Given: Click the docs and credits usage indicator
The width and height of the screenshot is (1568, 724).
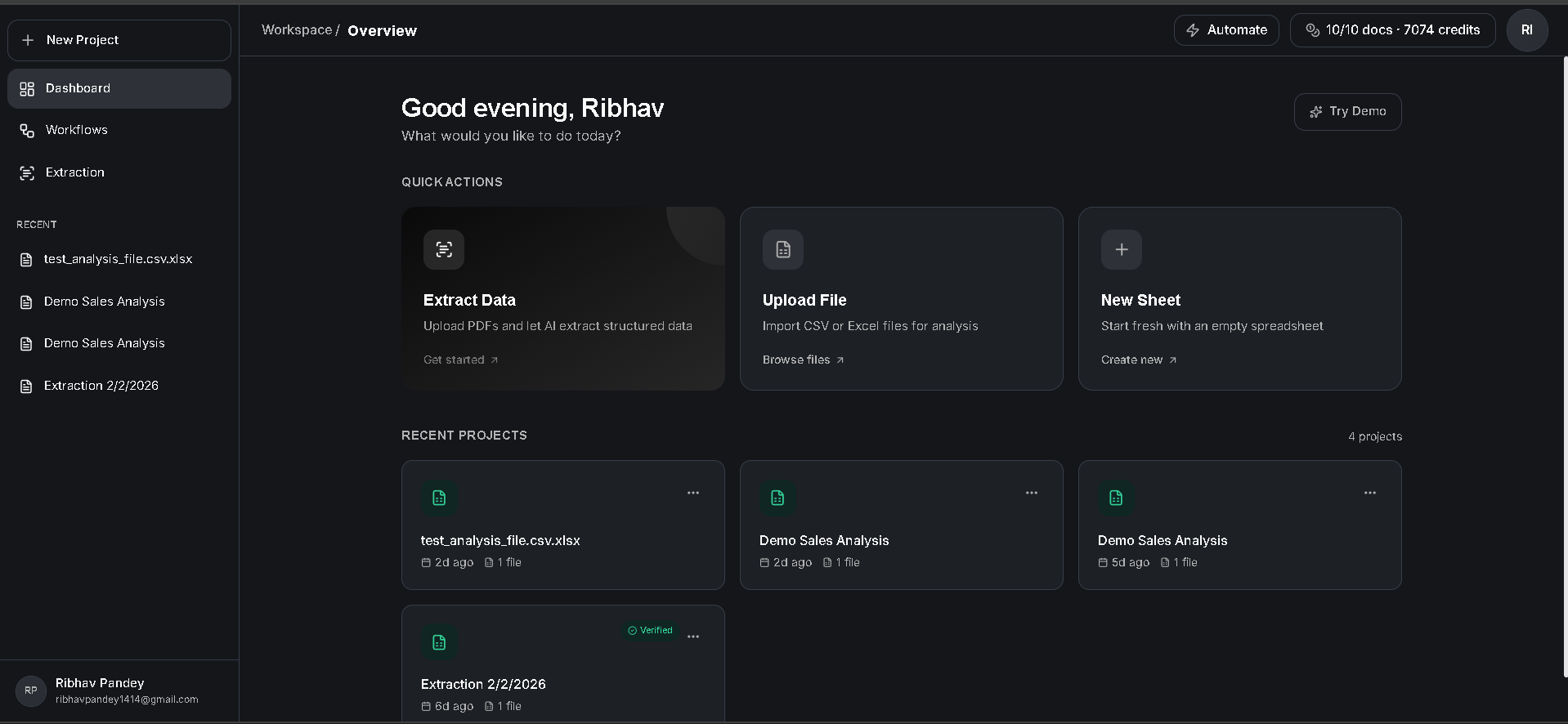Looking at the screenshot, I should pos(1392,30).
